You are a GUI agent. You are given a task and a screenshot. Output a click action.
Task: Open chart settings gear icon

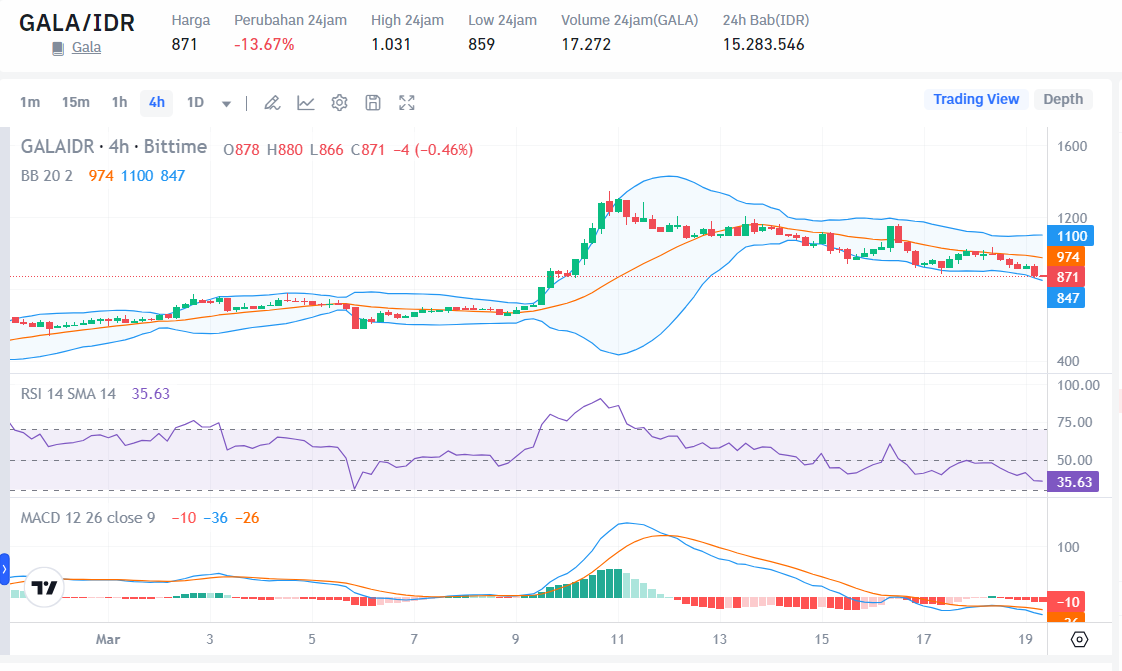point(339,102)
